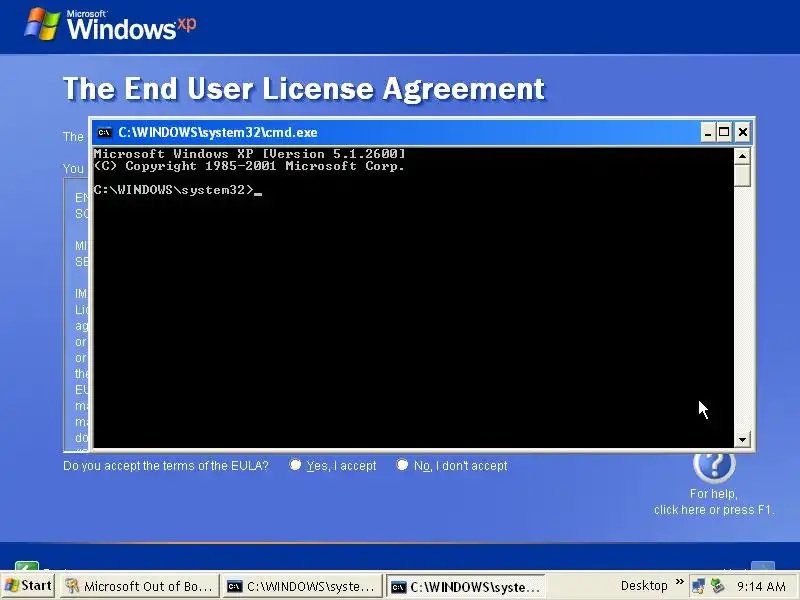Click the console vertical scrollbar thumb
The height and width of the screenshot is (600, 800).
click(742, 176)
